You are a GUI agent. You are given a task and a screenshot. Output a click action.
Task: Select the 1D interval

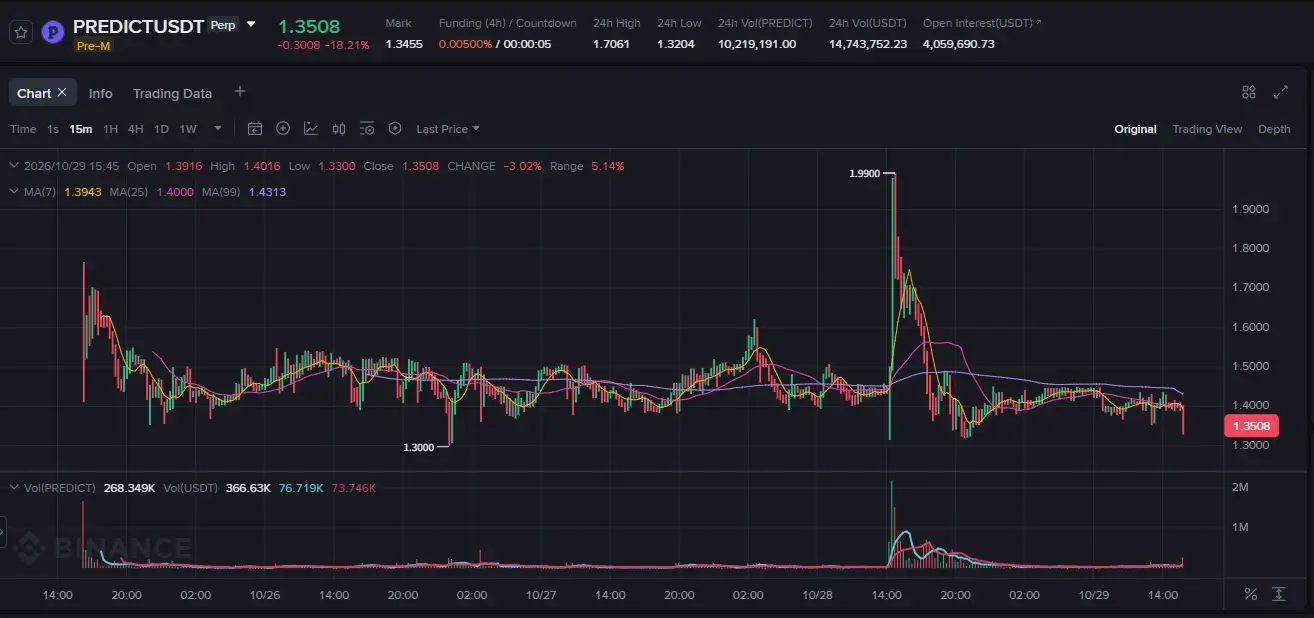click(161, 129)
